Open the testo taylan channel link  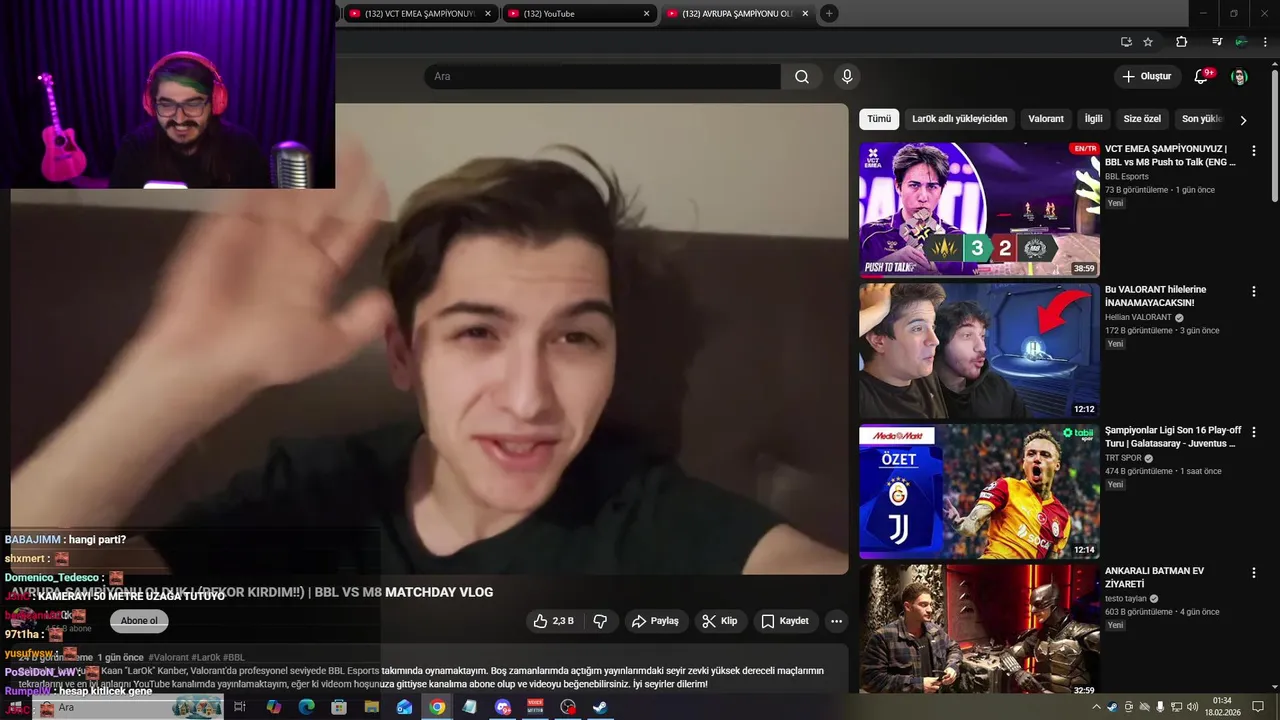click(x=1127, y=599)
